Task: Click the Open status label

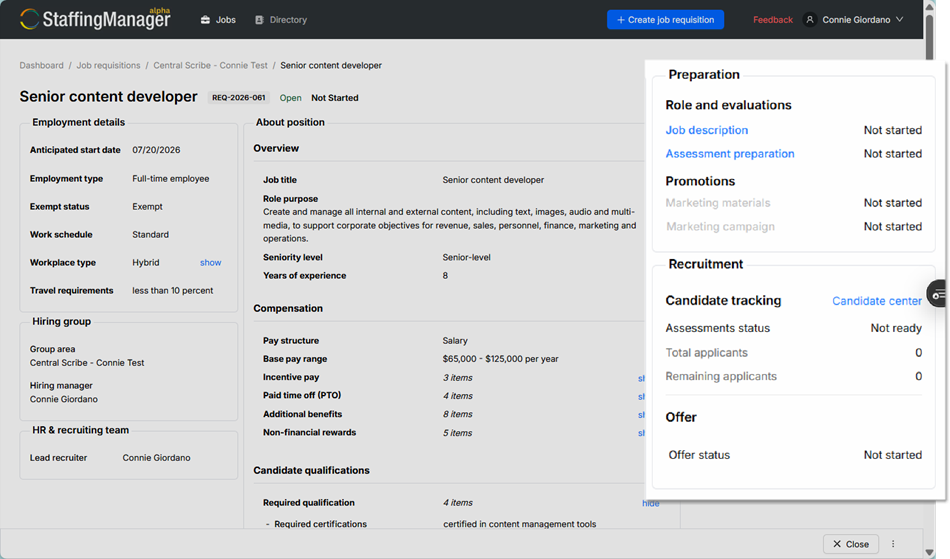Action: tap(290, 98)
